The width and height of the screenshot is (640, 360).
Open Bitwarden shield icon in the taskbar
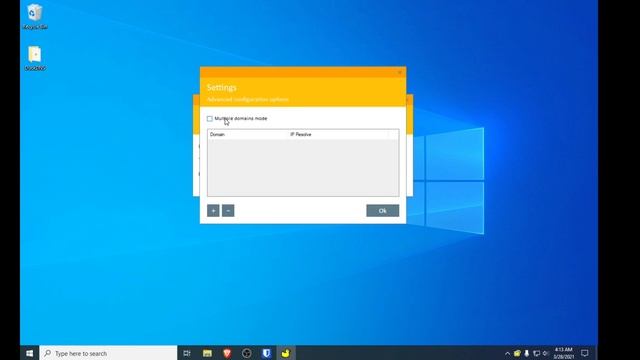pos(266,353)
